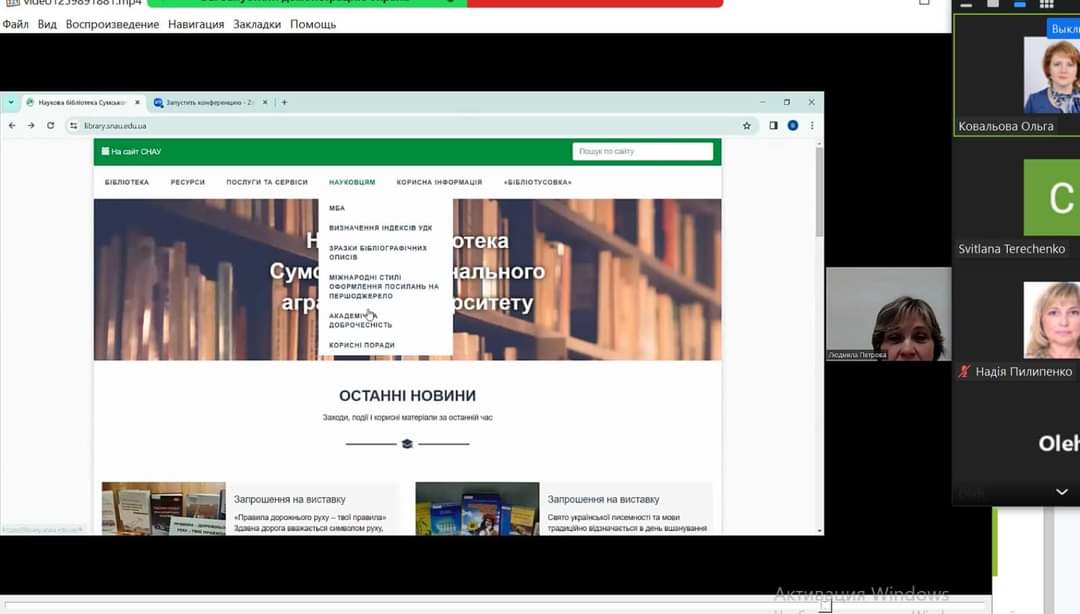The image size is (1080, 614).
Task: Open the Воспроизведение menu
Action: coord(112,24)
